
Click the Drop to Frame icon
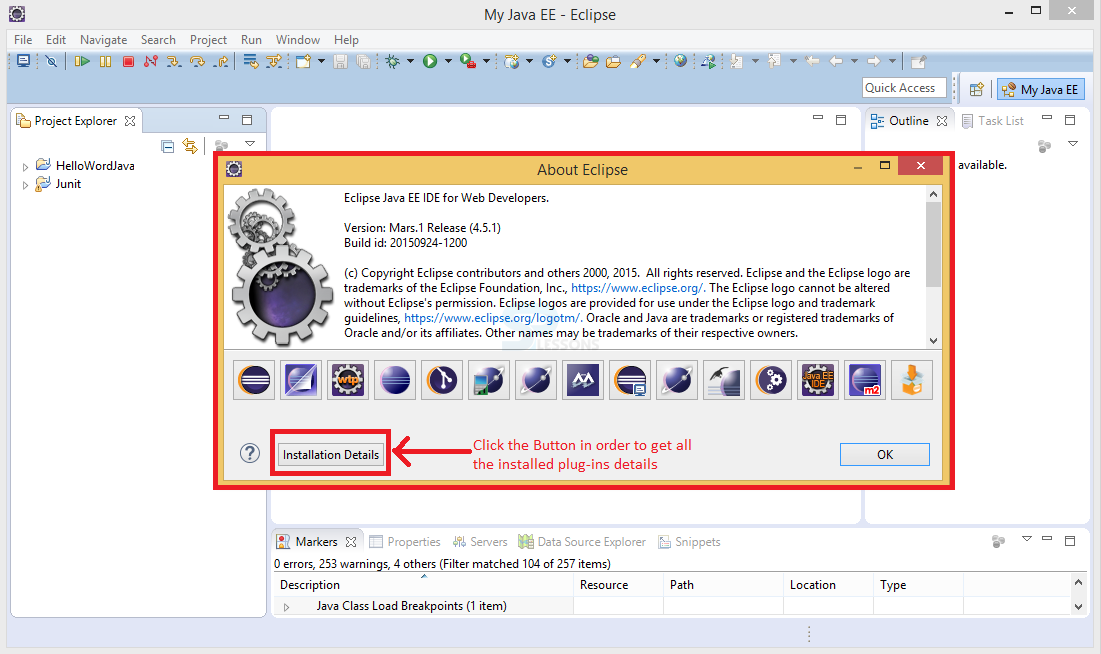click(251, 61)
